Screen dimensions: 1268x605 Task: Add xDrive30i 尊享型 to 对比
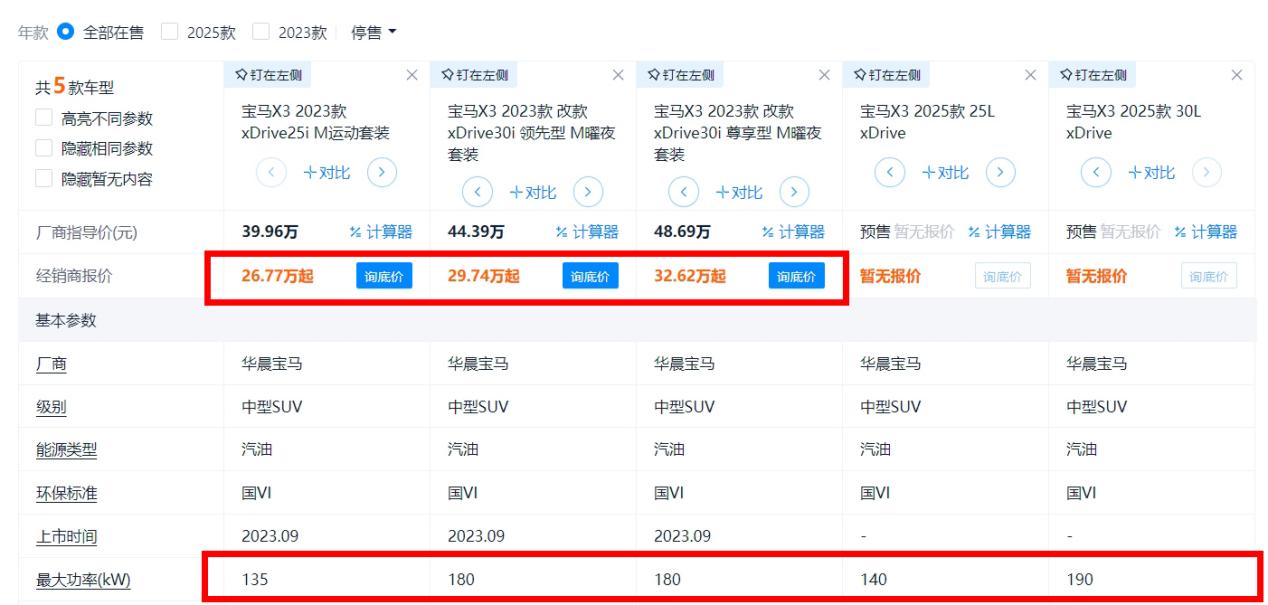coord(737,193)
